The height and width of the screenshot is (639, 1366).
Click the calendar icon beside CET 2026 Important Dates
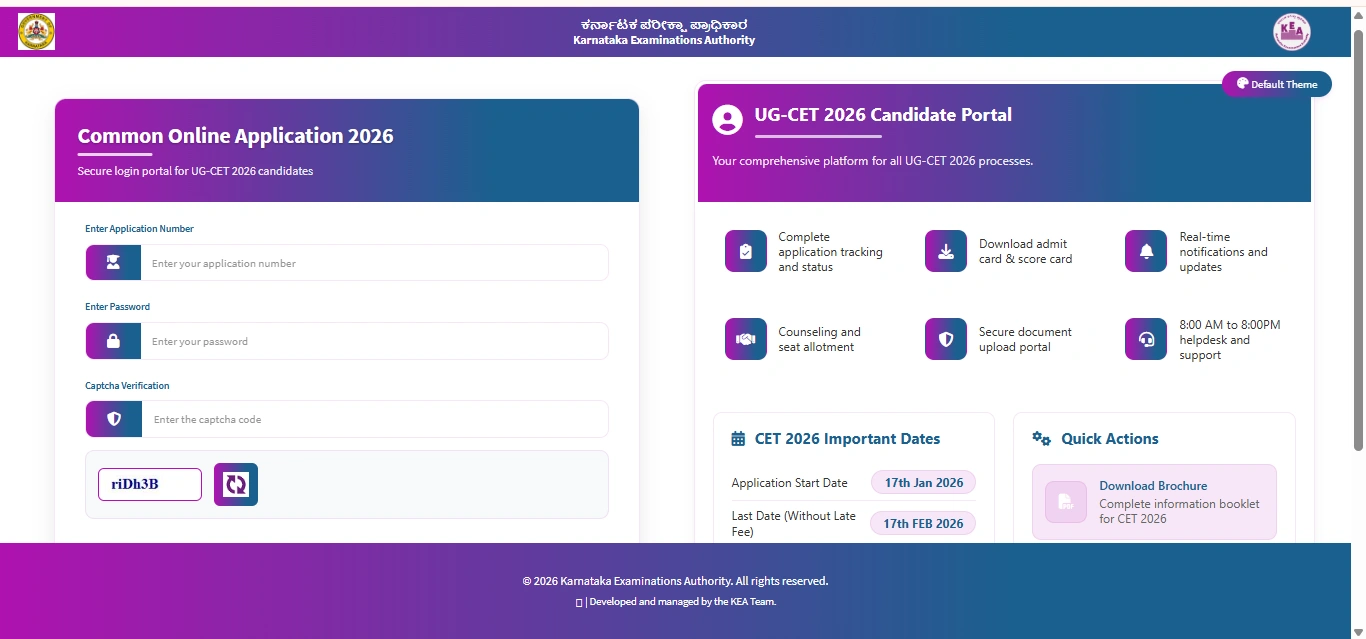pyautogui.click(x=738, y=438)
